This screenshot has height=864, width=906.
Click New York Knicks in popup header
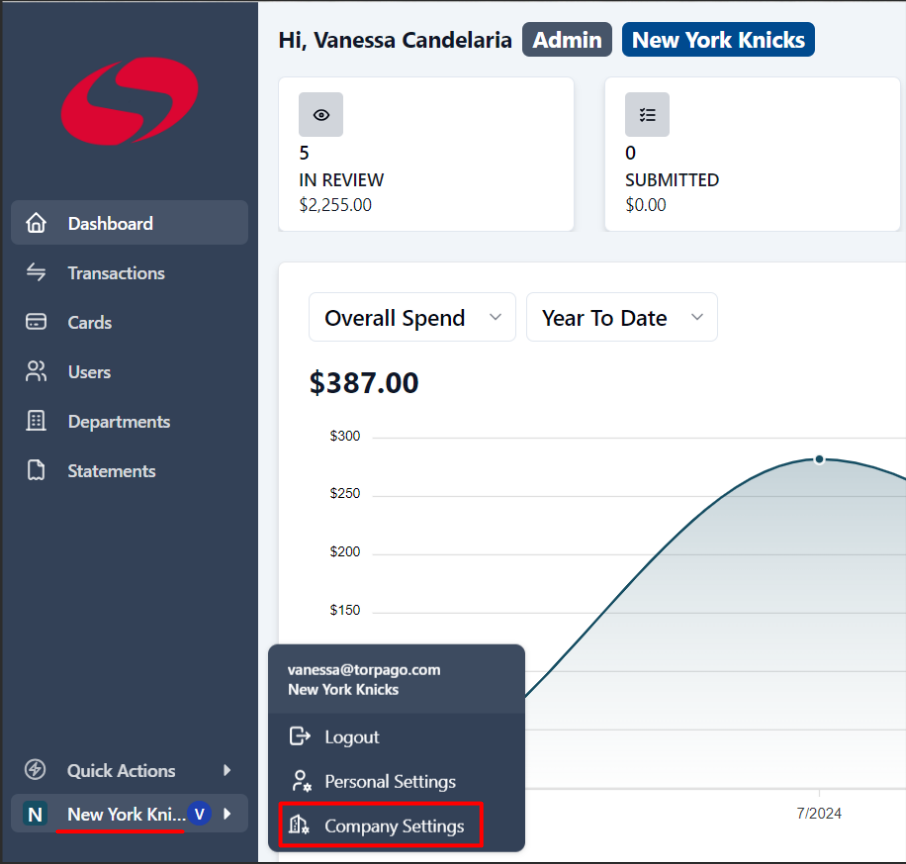pos(343,689)
